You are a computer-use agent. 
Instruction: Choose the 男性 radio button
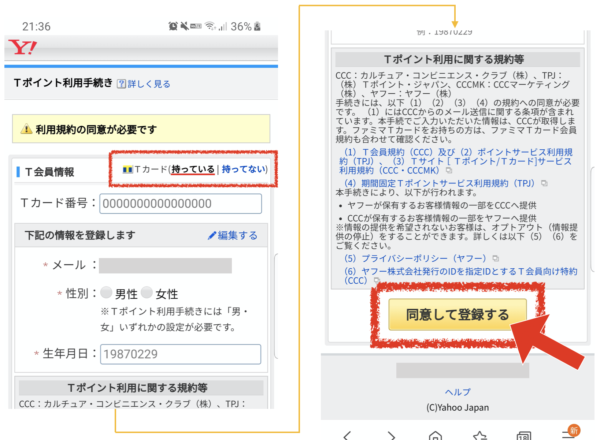106,293
